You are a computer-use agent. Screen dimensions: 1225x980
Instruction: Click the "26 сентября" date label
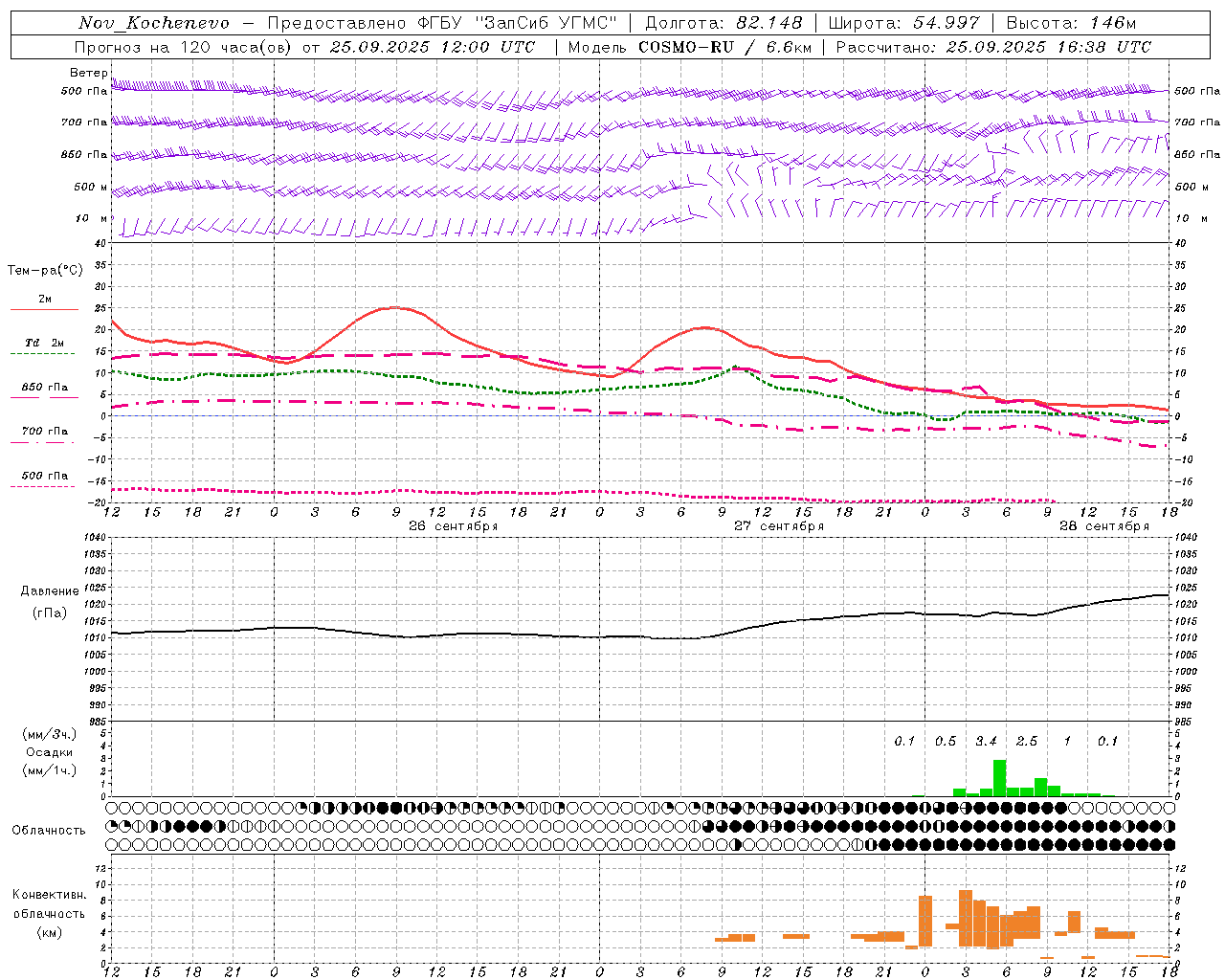click(453, 526)
